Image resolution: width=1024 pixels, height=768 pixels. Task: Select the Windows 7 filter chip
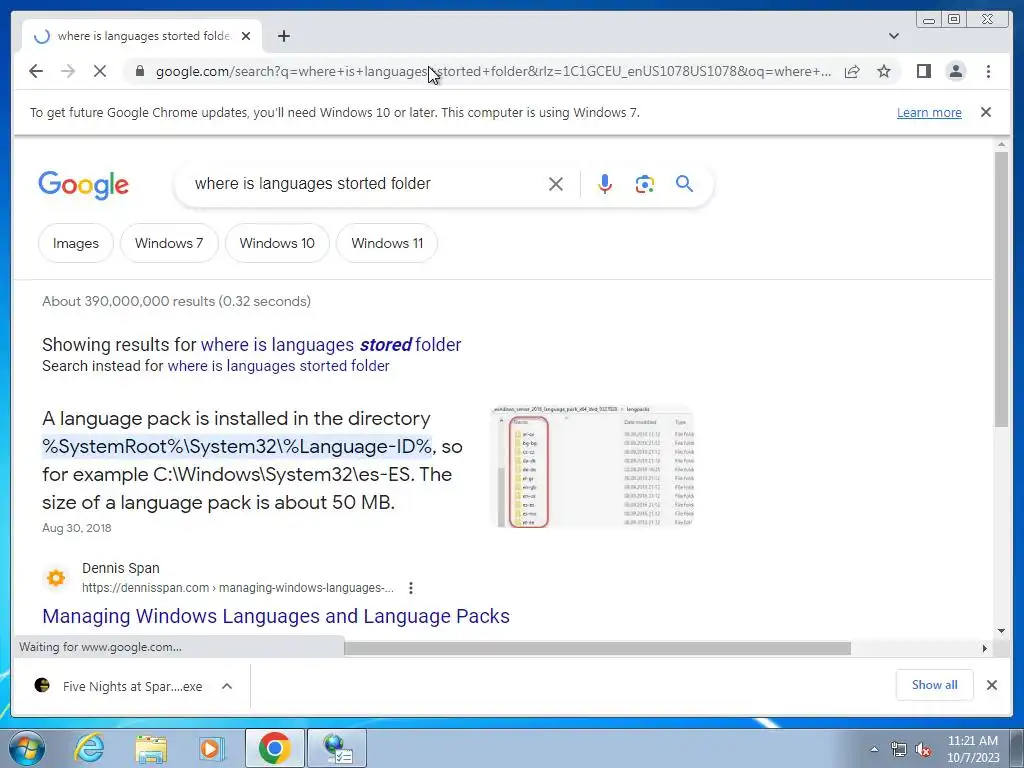[x=169, y=243]
